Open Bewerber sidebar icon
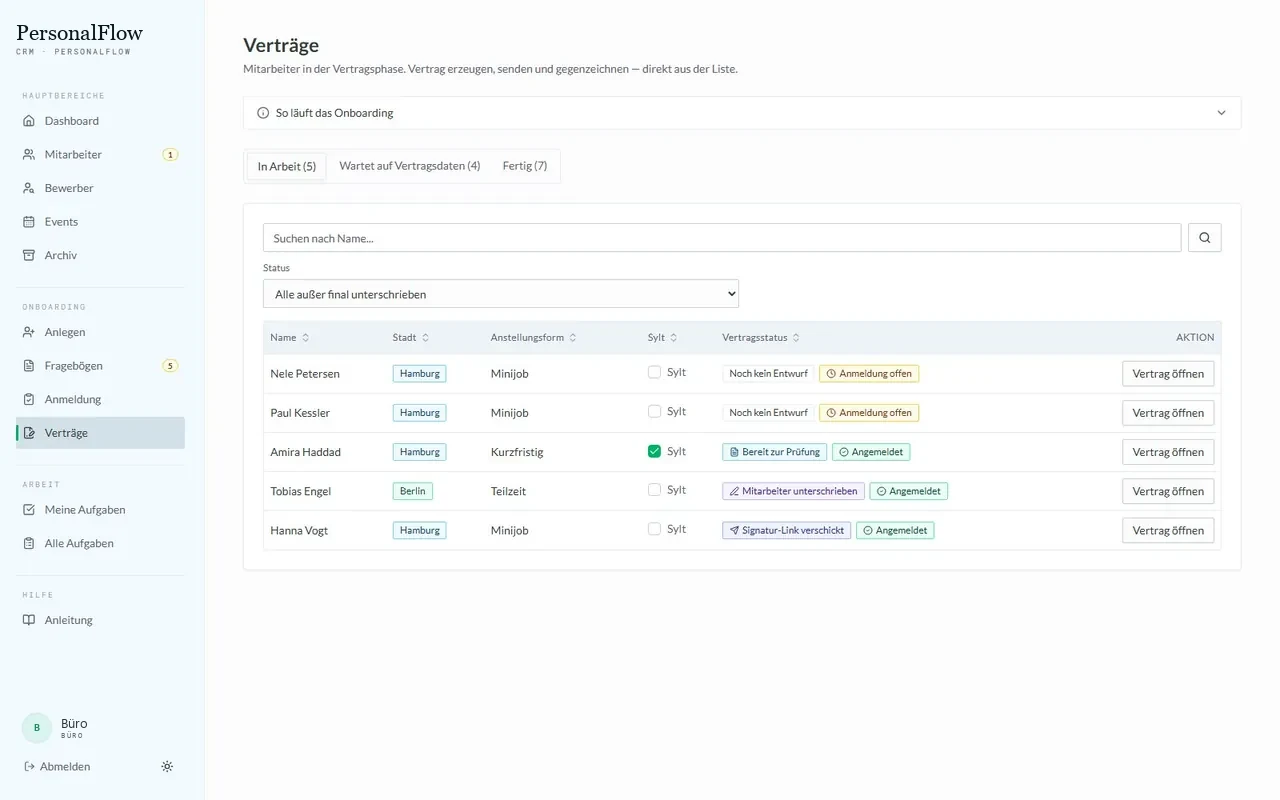The height and width of the screenshot is (800, 1280). pyautogui.click(x=29, y=188)
